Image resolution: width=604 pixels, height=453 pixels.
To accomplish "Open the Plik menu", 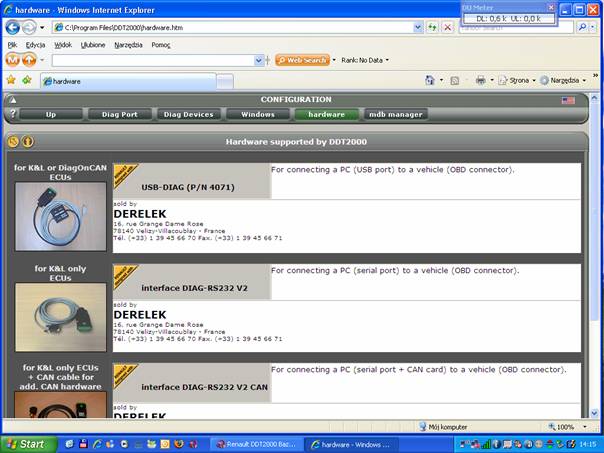I will click(12, 45).
